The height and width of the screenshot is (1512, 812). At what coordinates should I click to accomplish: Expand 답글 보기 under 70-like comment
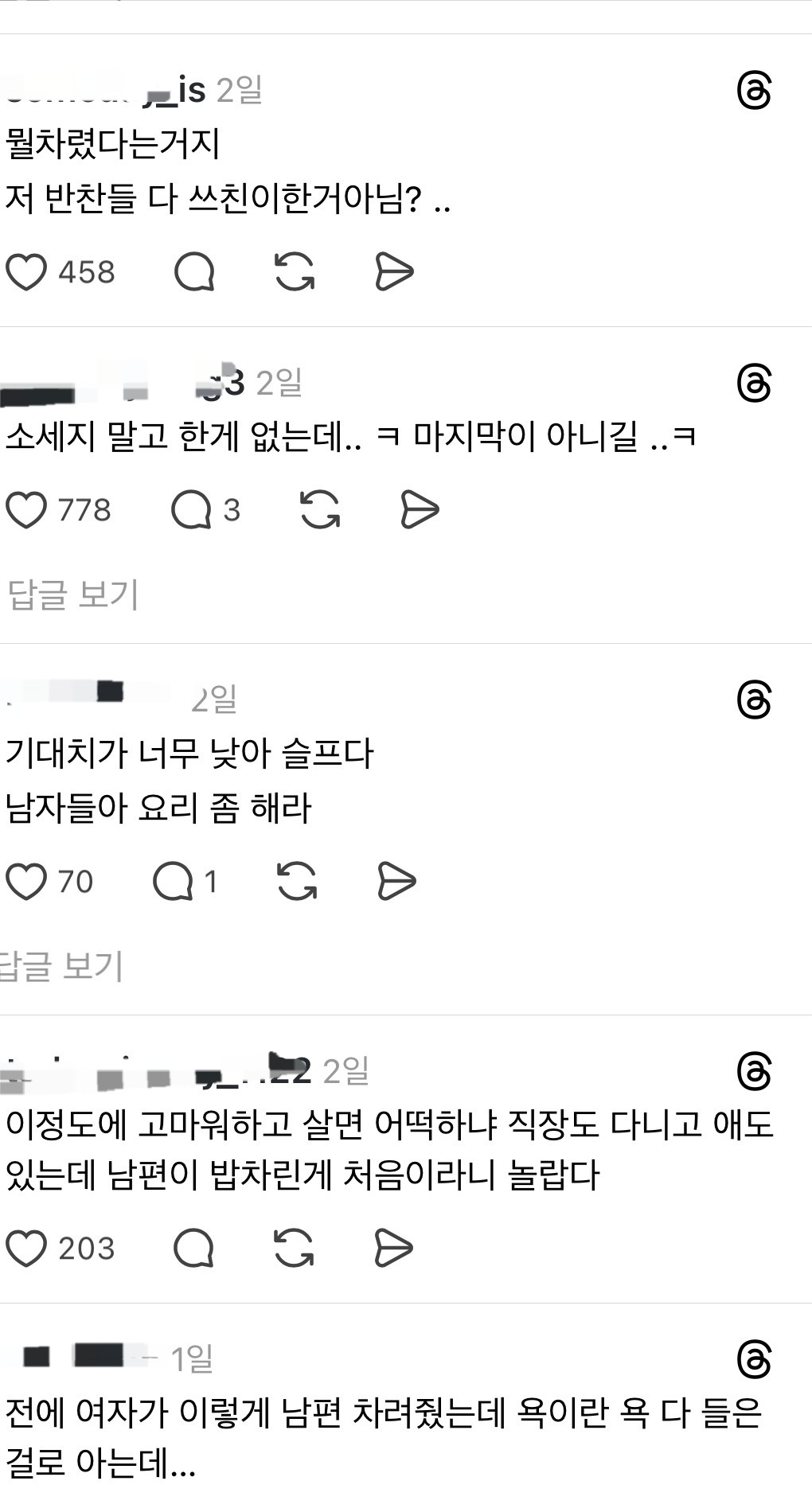(62, 966)
